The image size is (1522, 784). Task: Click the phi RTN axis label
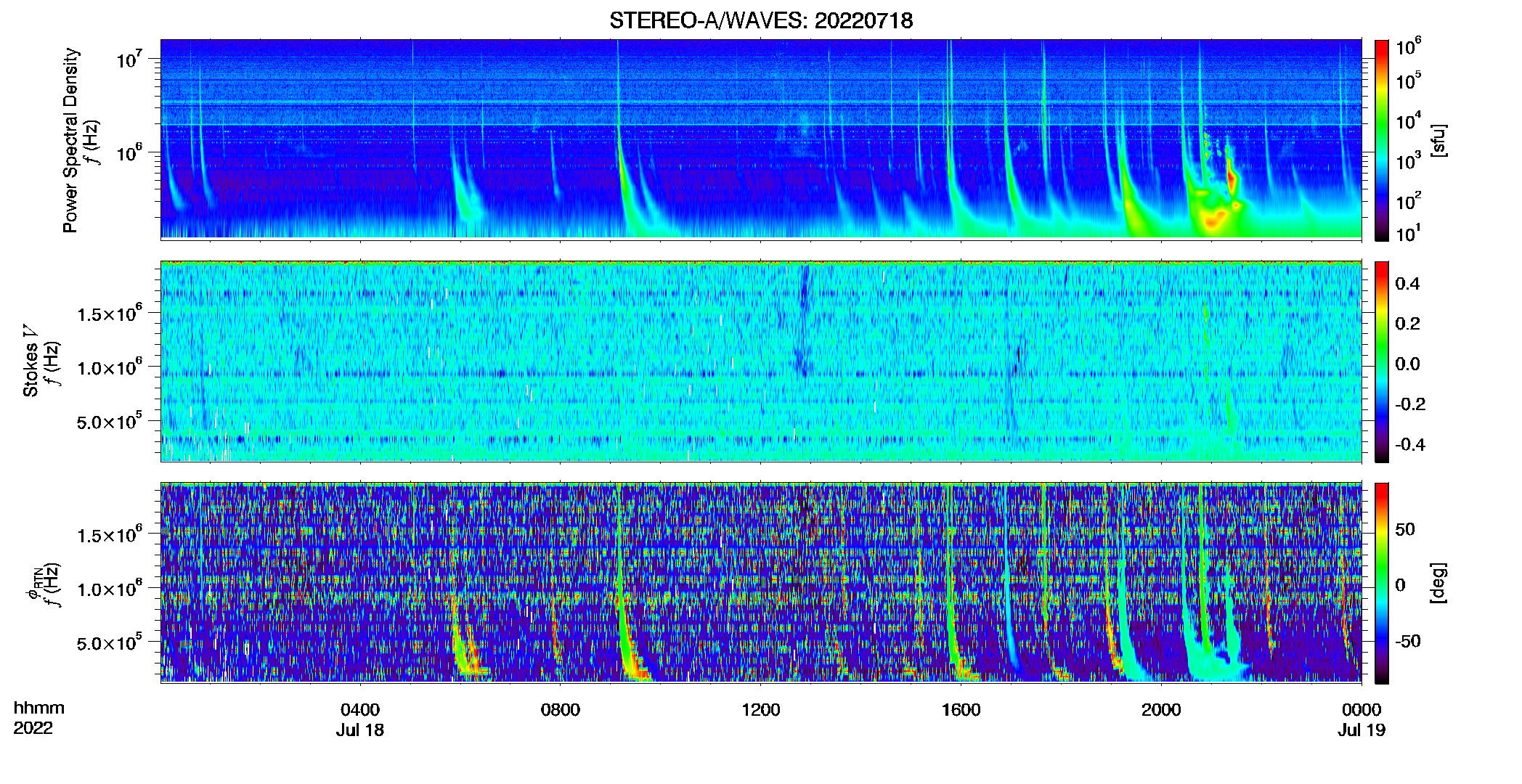[33, 585]
